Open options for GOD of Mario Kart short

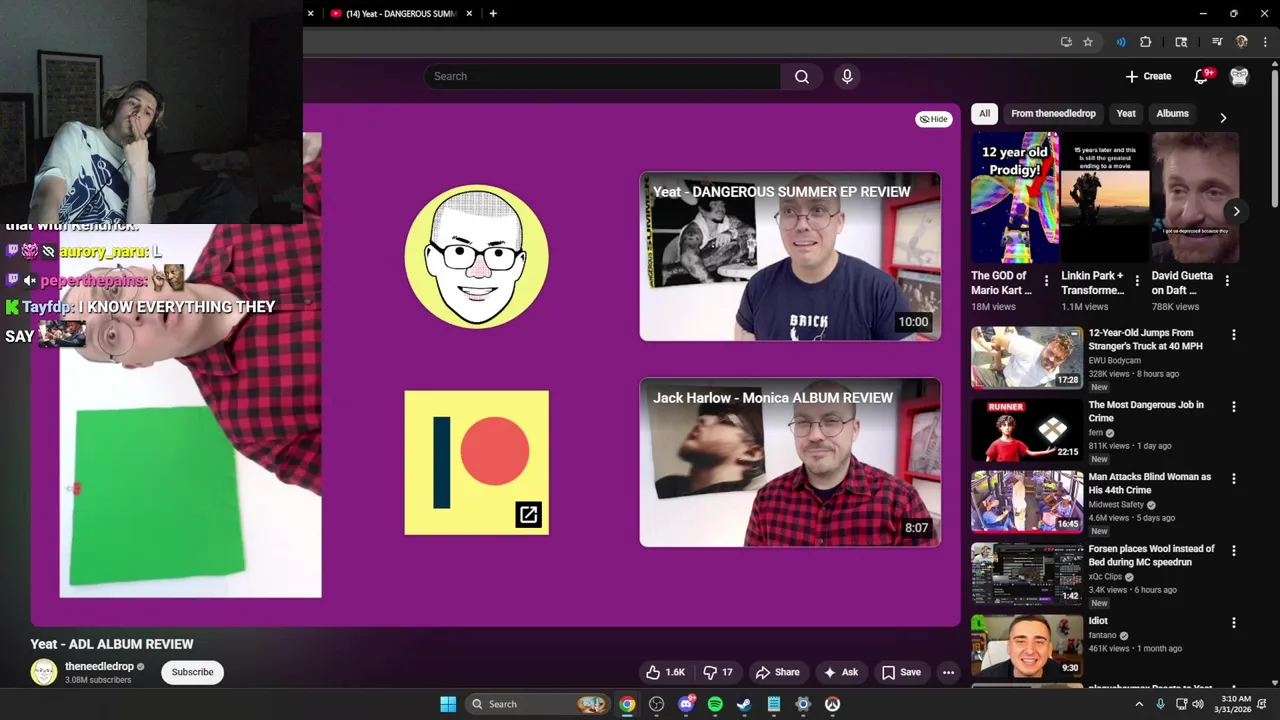(1047, 282)
